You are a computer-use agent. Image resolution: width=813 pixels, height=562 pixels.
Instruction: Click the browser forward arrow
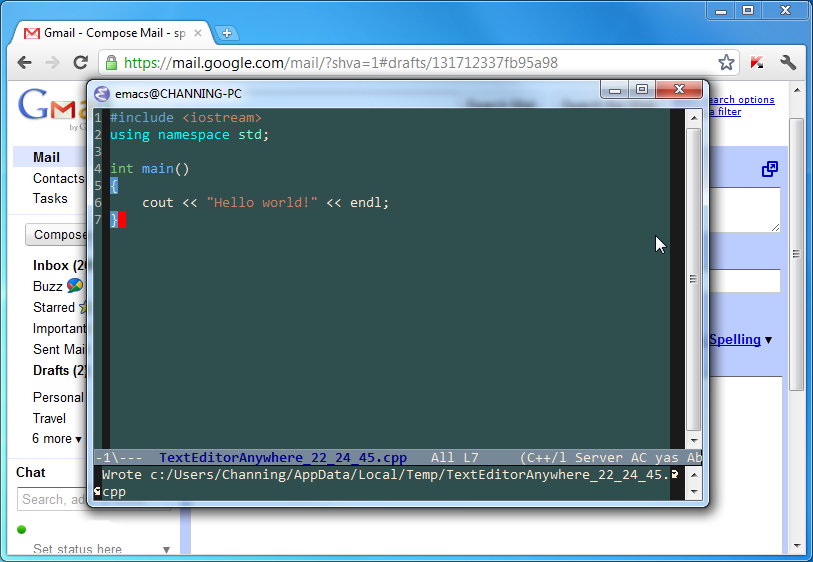pyautogui.click(x=52, y=63)
